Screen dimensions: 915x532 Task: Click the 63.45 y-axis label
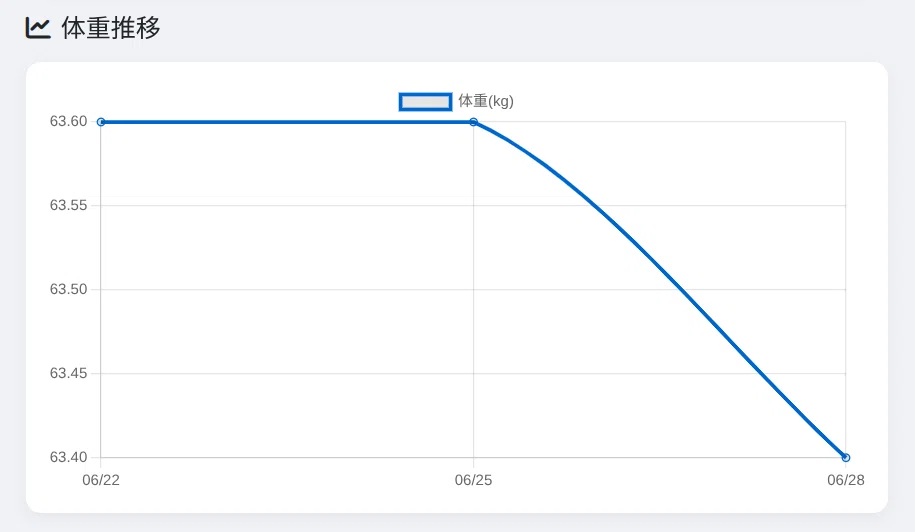[x=68, y=373]
